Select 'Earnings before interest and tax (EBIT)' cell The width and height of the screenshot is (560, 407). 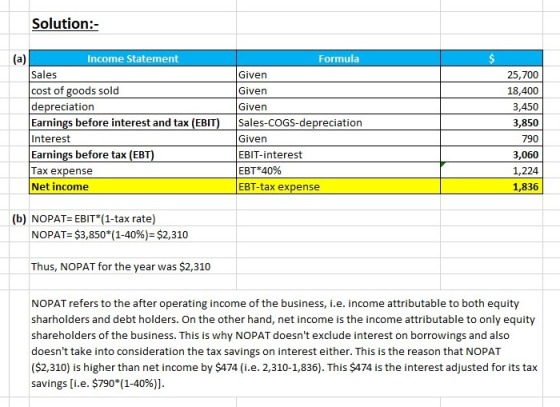pos(132,123)
